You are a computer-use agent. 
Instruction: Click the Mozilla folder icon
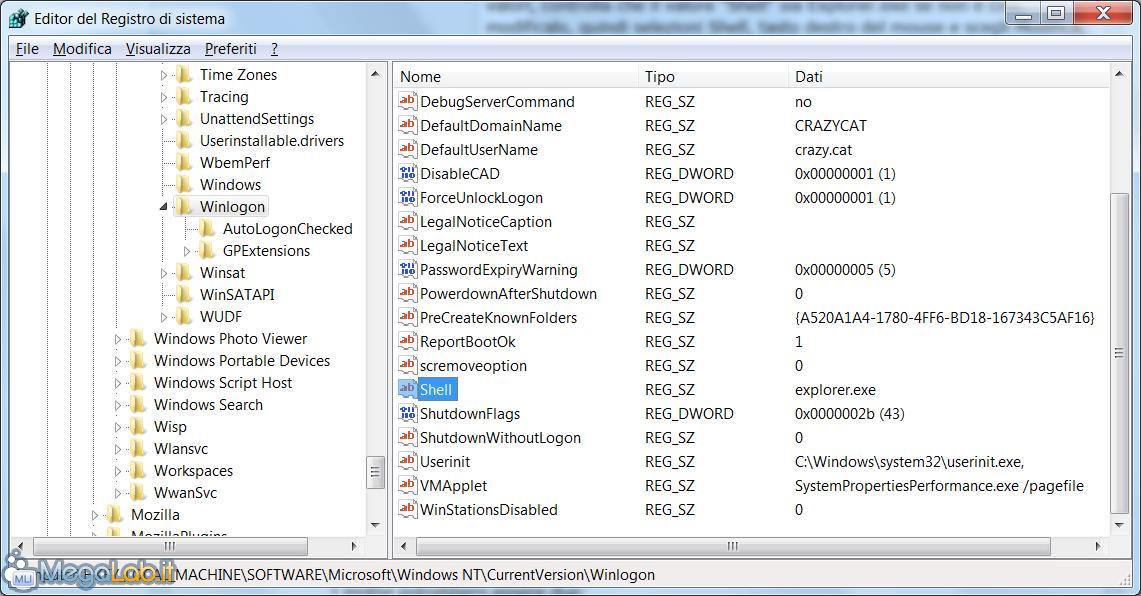(115, 514)
